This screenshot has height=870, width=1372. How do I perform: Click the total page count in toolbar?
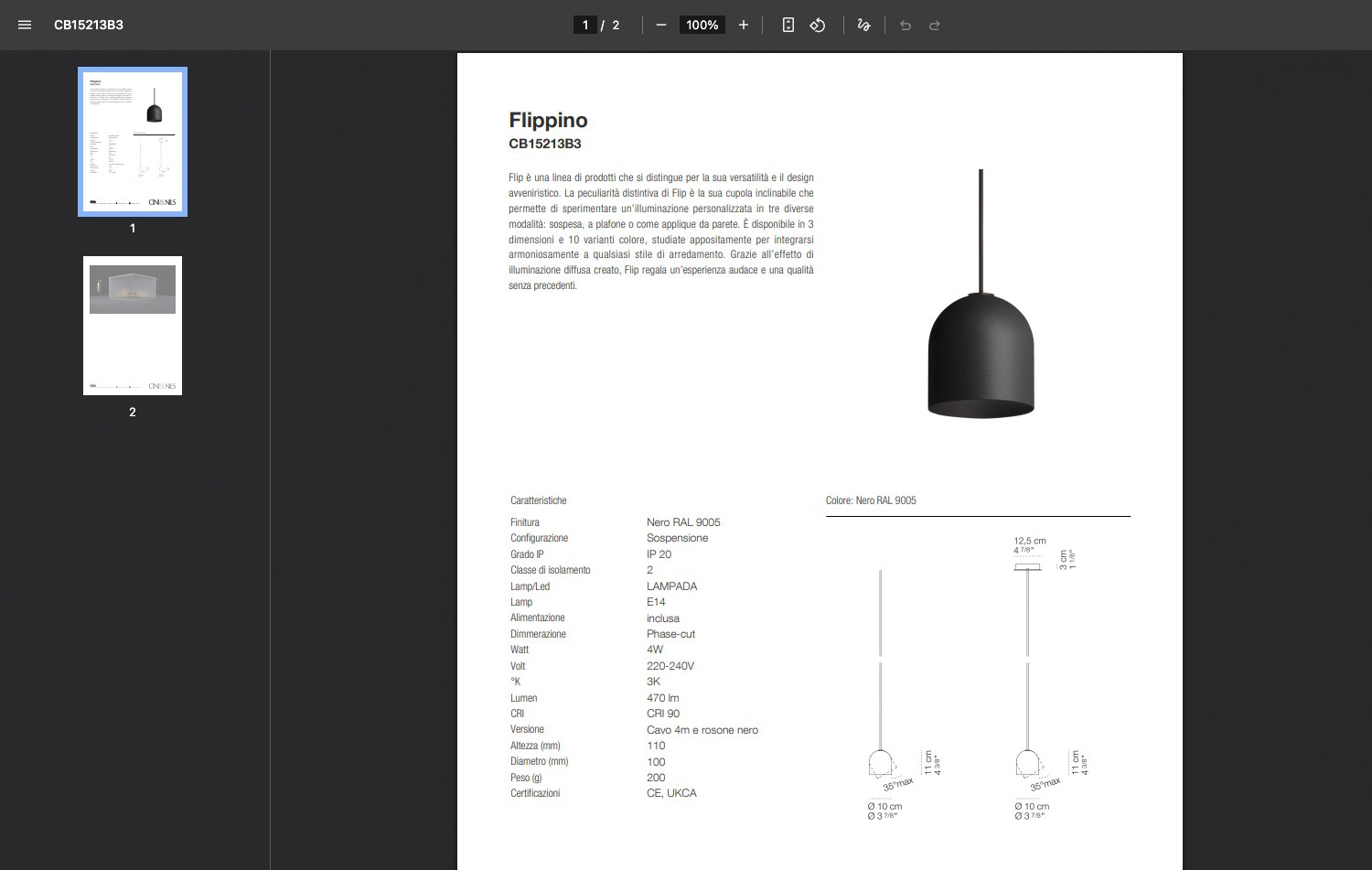point(616,25)
